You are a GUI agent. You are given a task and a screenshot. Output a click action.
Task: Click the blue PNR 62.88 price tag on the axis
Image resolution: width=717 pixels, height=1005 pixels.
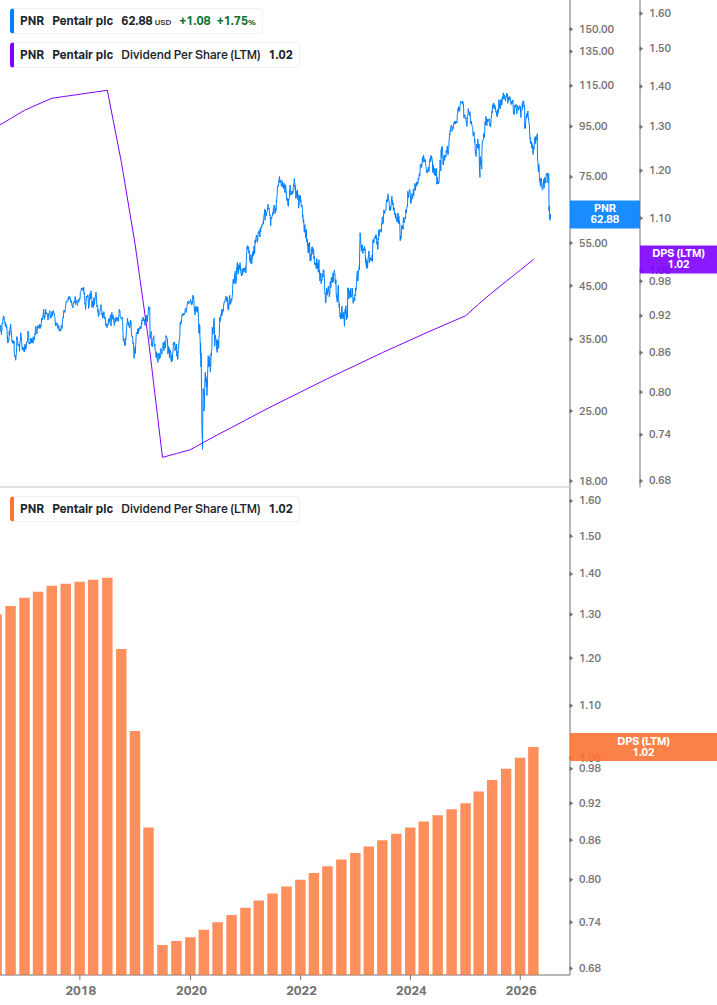(x=605, y=214)
